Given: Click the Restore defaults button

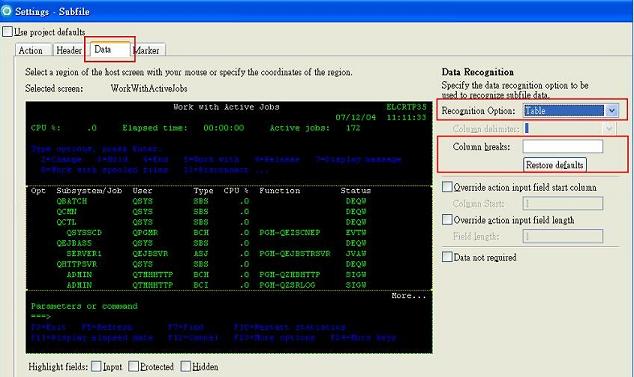Looking at the screenshot, I should pos(554,165).
